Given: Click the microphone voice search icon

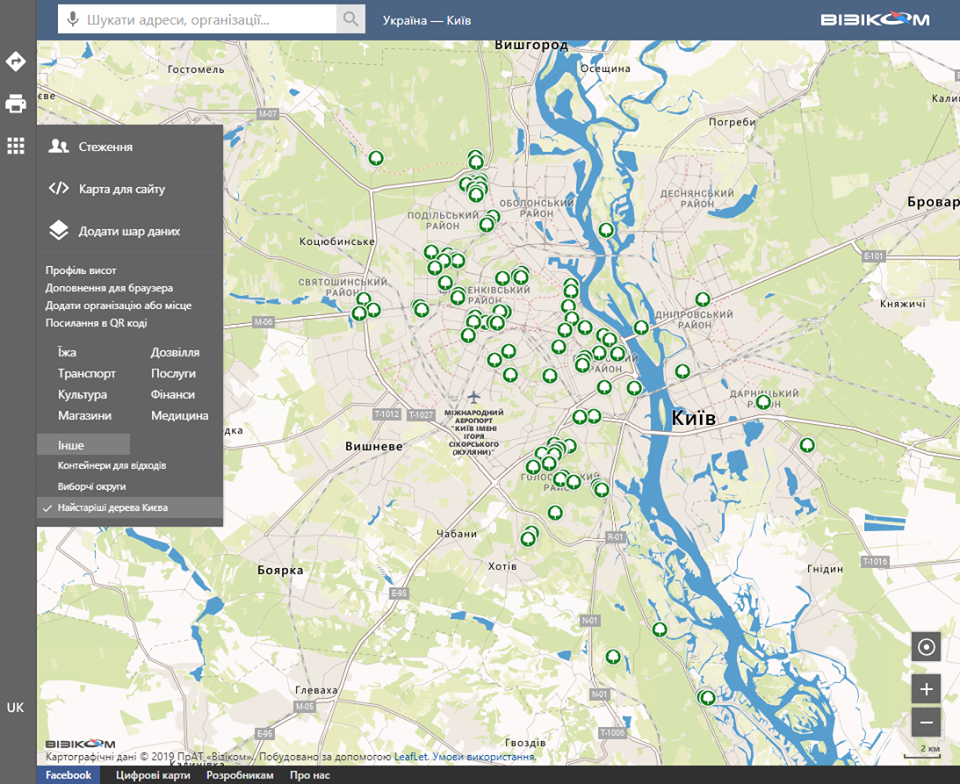Looking at the screenshot, I should click(x=72, y=19).
